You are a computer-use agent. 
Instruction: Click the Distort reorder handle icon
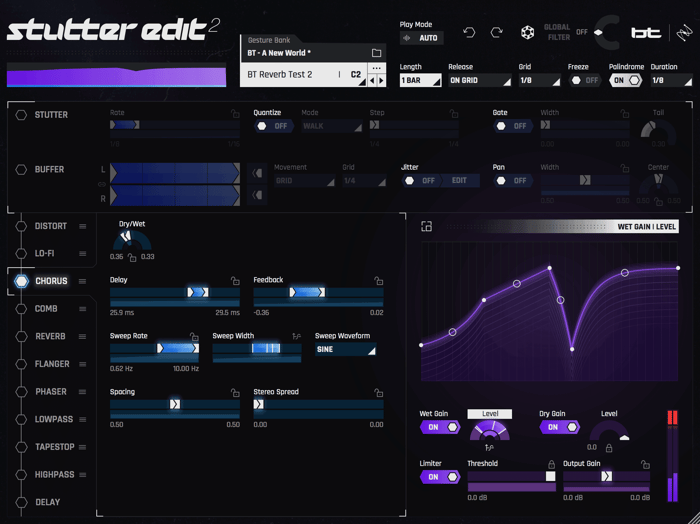[x=83, y=226]
